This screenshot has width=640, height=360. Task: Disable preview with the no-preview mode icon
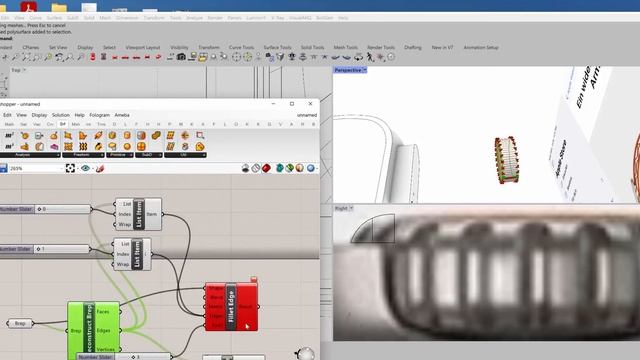click(245, 168)
